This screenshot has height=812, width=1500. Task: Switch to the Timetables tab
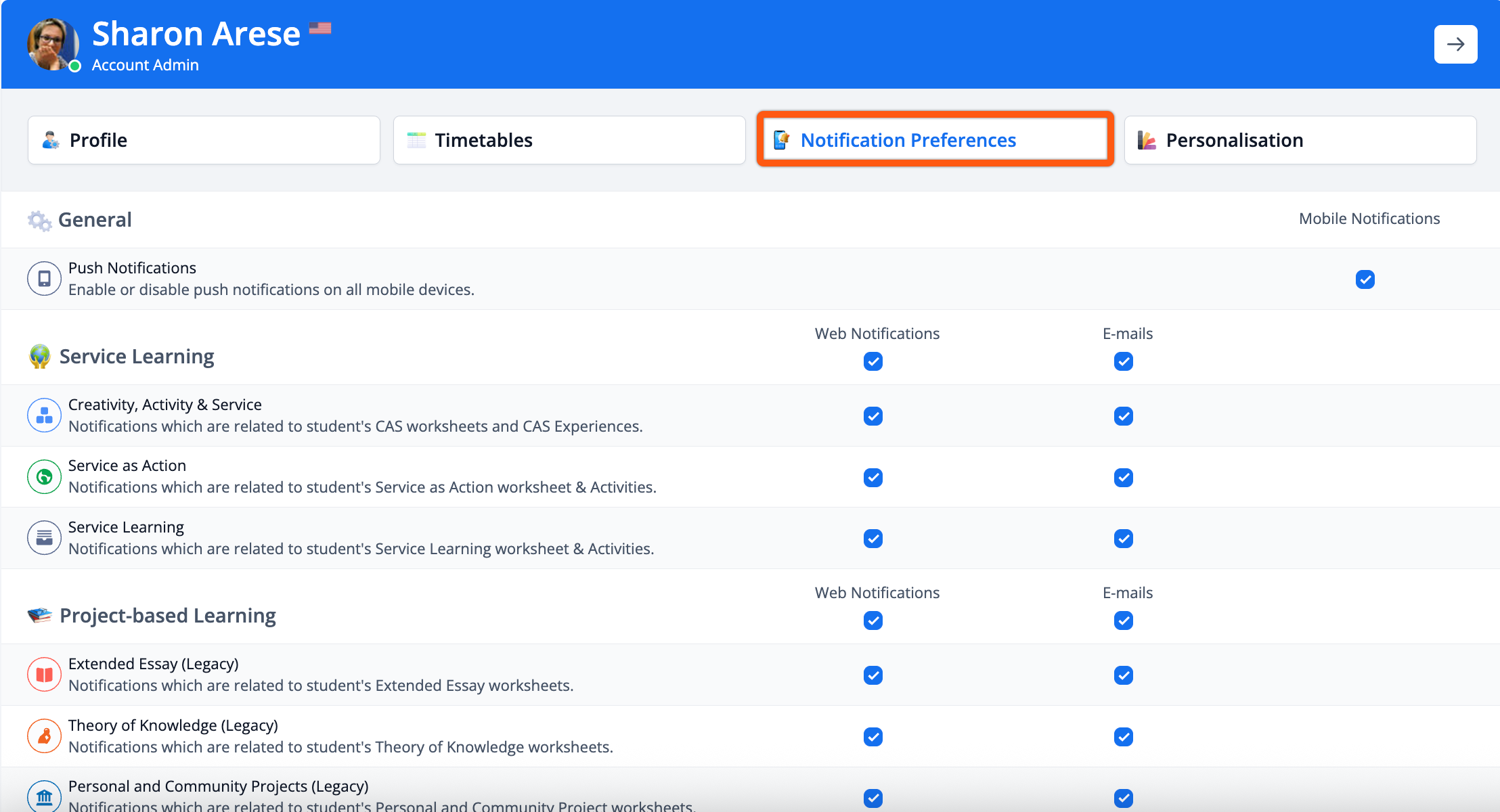coord(569,140)
